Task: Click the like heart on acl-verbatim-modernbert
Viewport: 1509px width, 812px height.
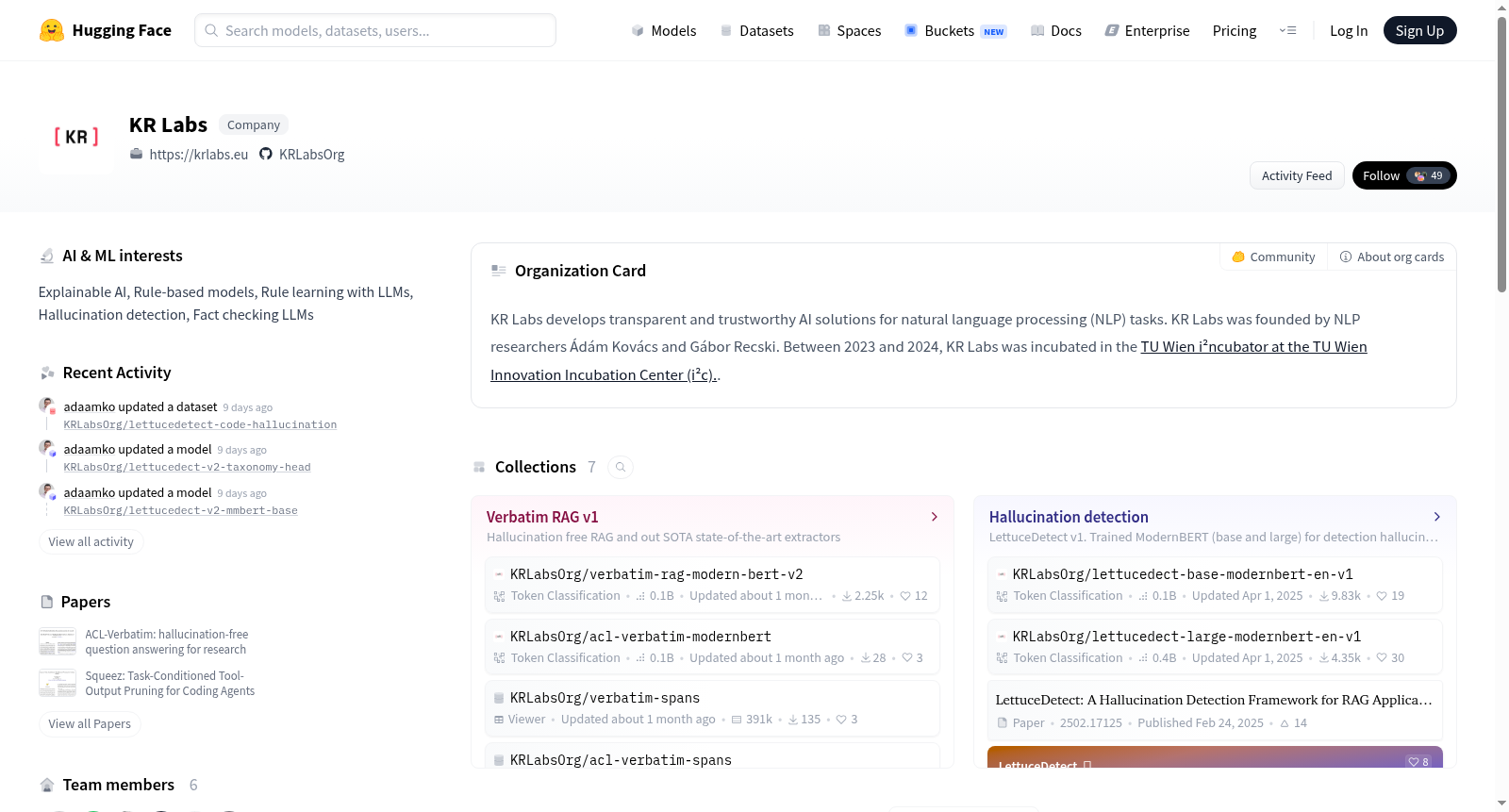Action: 907,658
